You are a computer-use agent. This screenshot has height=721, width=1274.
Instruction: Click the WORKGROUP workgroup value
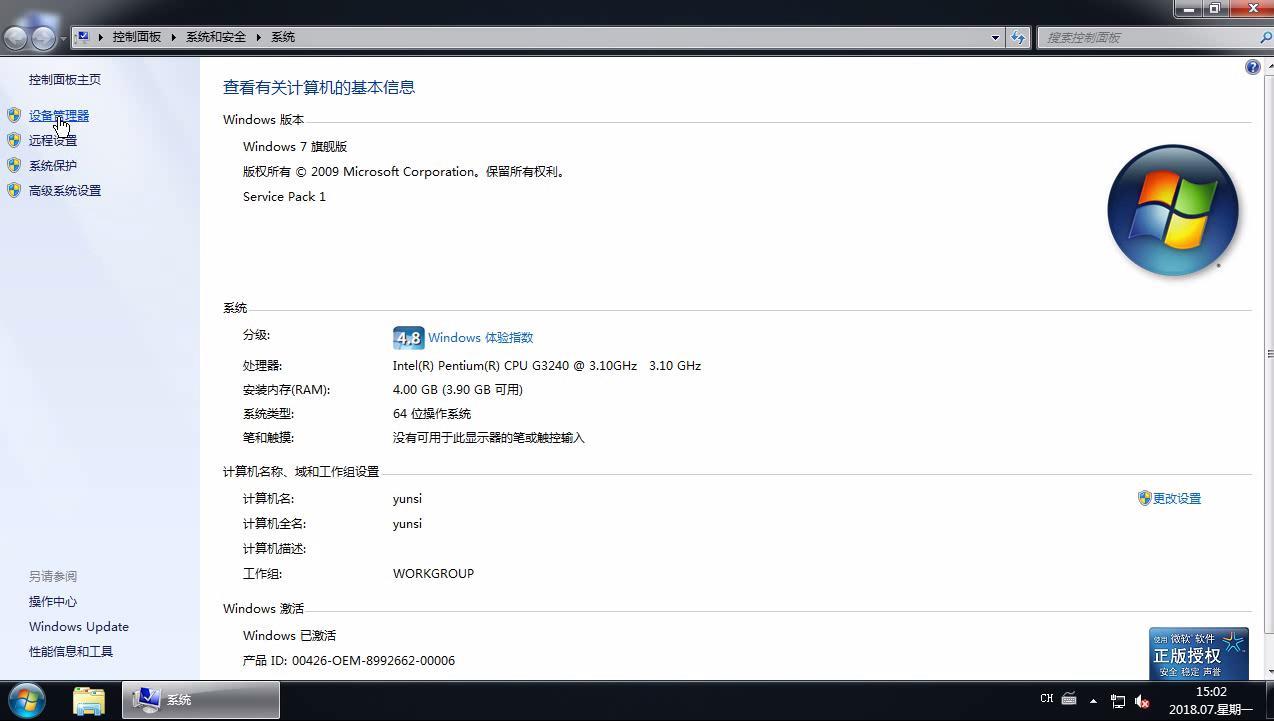point(433,573)
